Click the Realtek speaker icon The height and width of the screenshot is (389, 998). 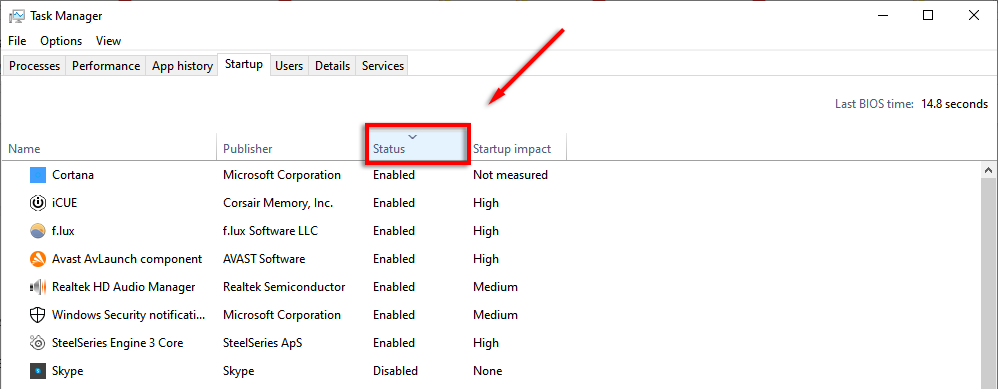tap(38, 286)
